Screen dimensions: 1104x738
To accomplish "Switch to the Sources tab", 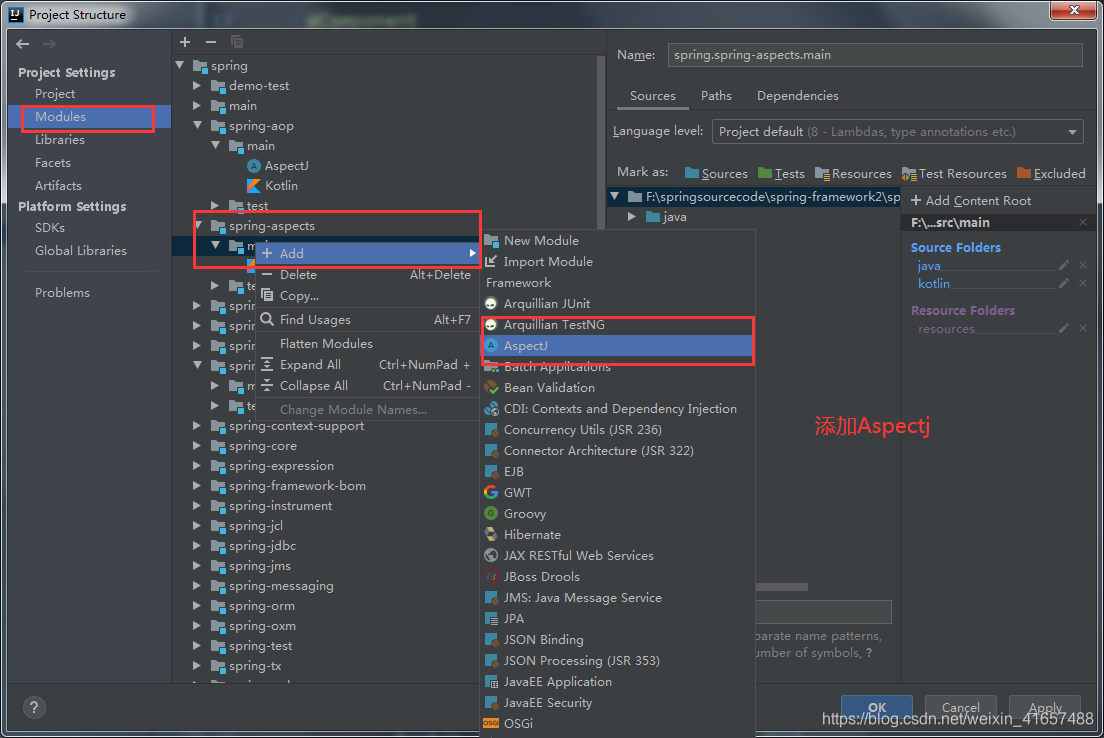I will click(653, 96).
